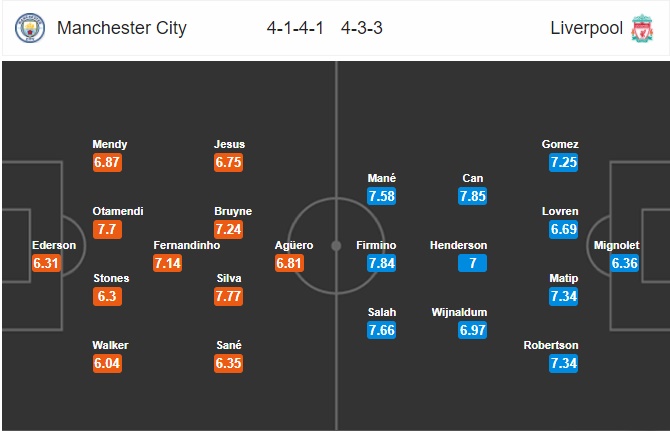The height and width of the screenshot is (431, 670).
Task: Click the Manchester City crest icon
Action: tap(30, 28)
